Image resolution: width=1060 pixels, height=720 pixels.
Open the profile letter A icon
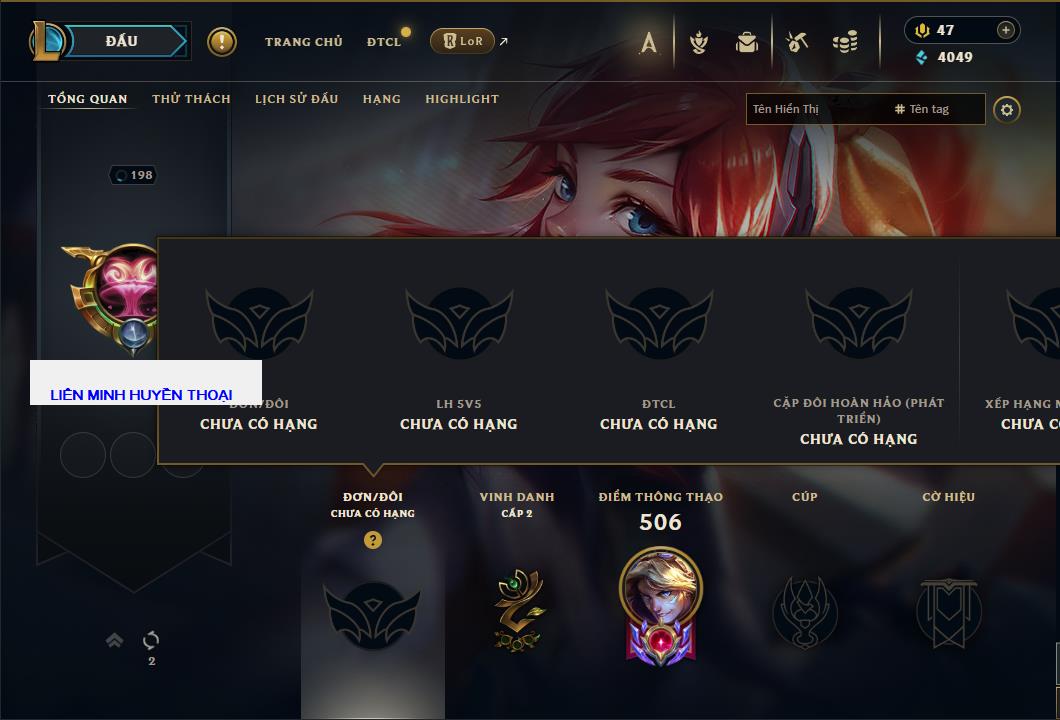(648, 43)
